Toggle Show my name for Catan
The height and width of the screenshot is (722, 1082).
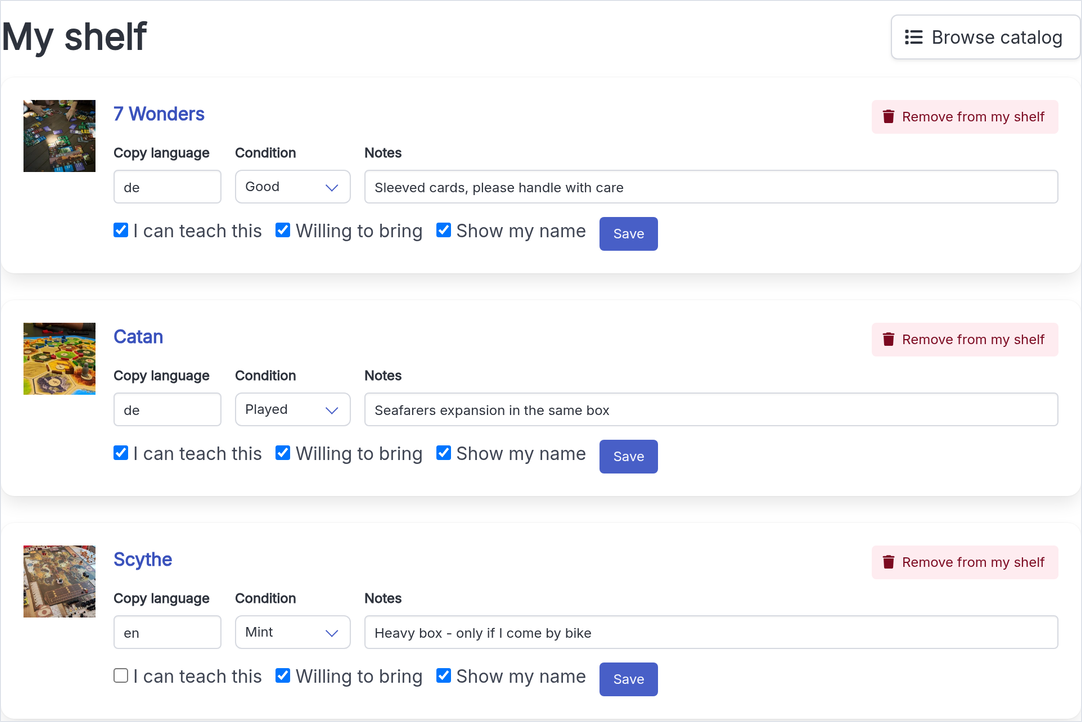click(444, 453)
